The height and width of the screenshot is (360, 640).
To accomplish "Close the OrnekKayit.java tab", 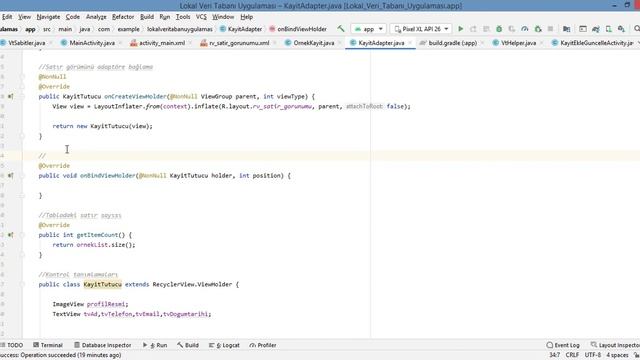I will (340, 43).
